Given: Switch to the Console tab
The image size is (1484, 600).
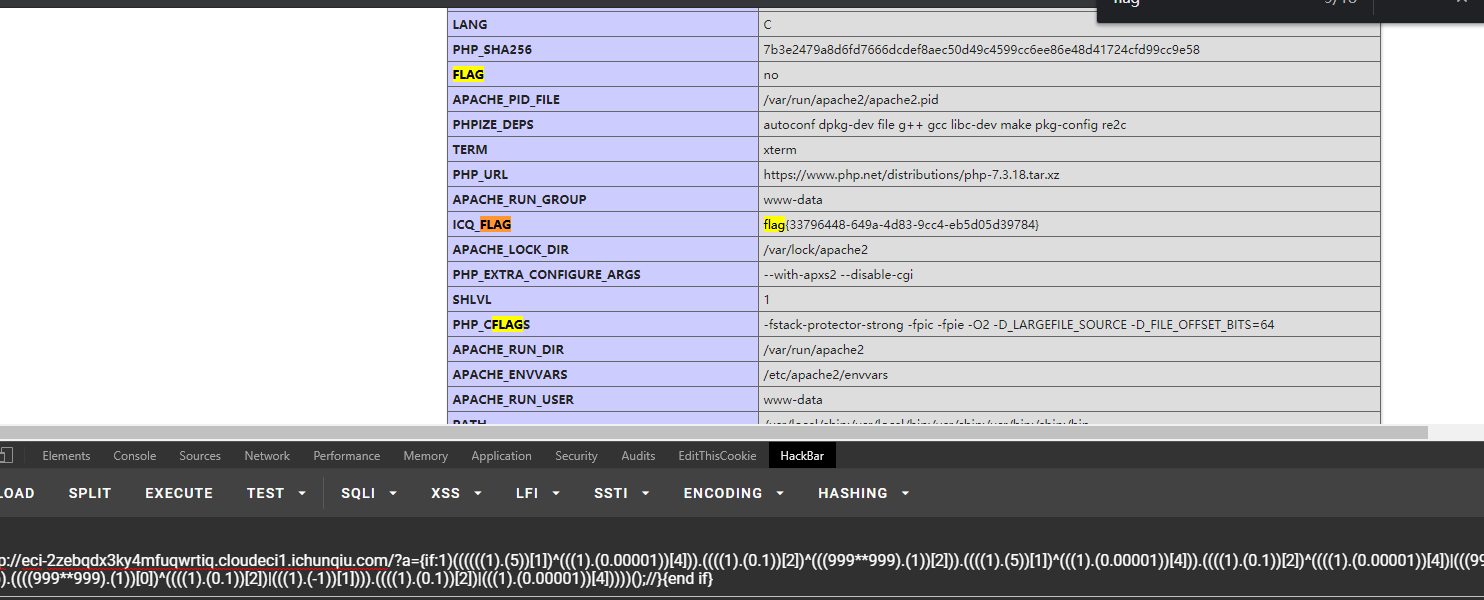Looking at the screenshot, I should coord(134,456).
